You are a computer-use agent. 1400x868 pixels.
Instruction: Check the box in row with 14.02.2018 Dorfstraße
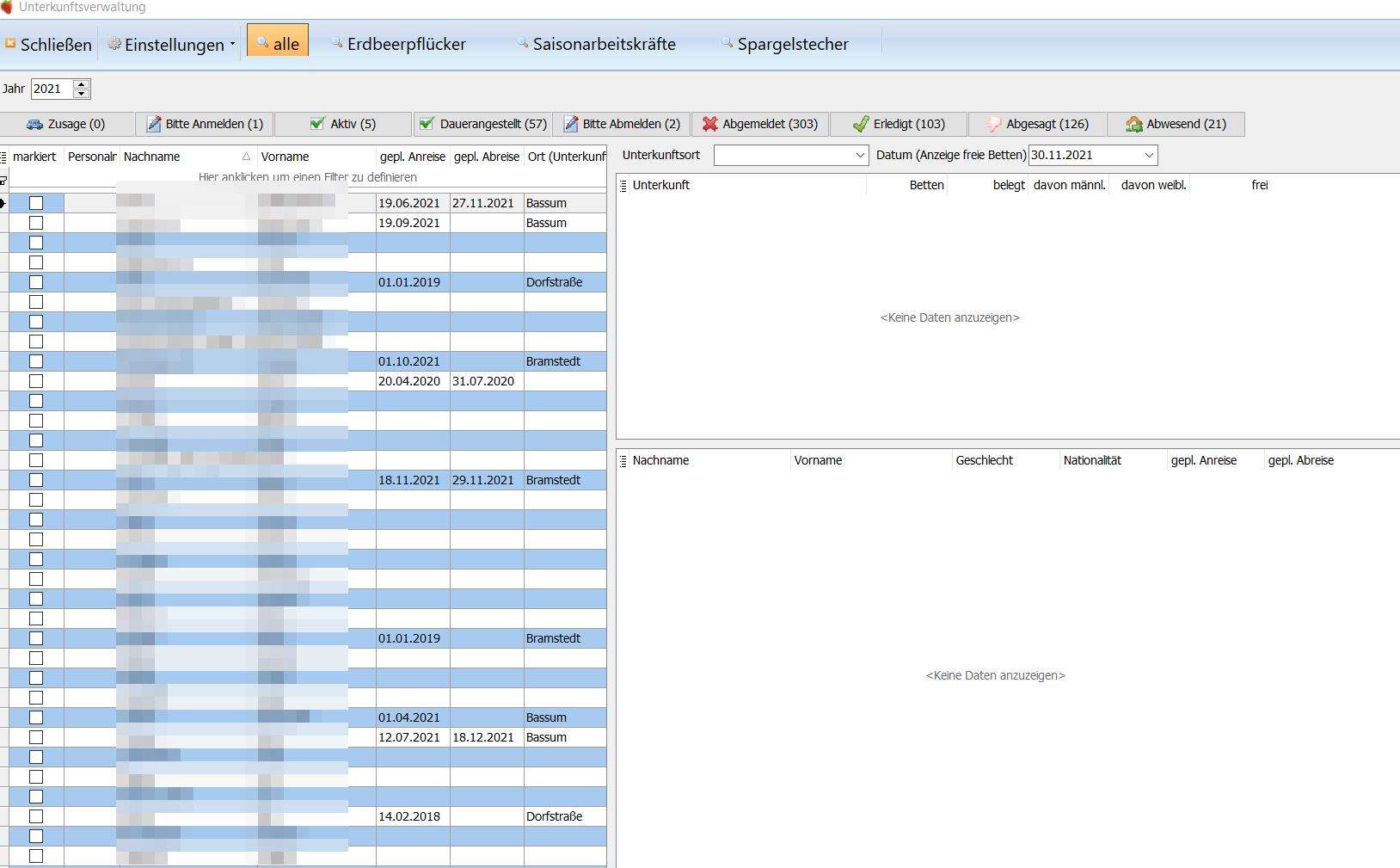36,816
